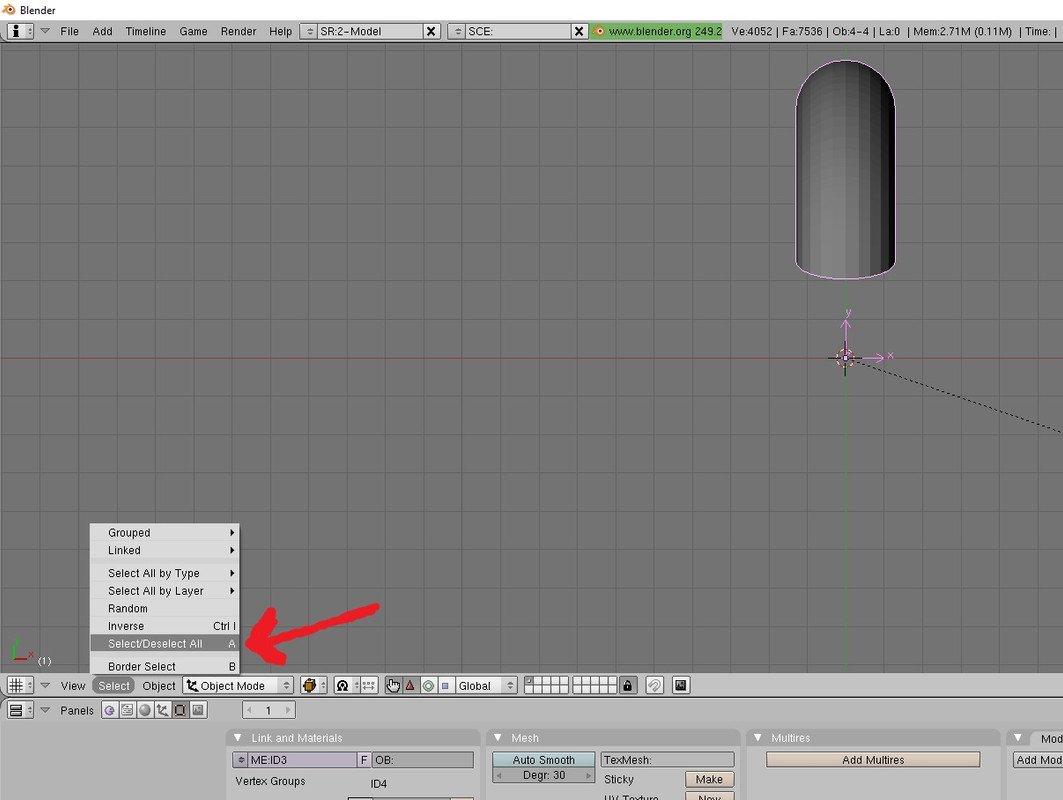
Task: Choose Select/Deselect All from menu
Action: coord(165,643)
